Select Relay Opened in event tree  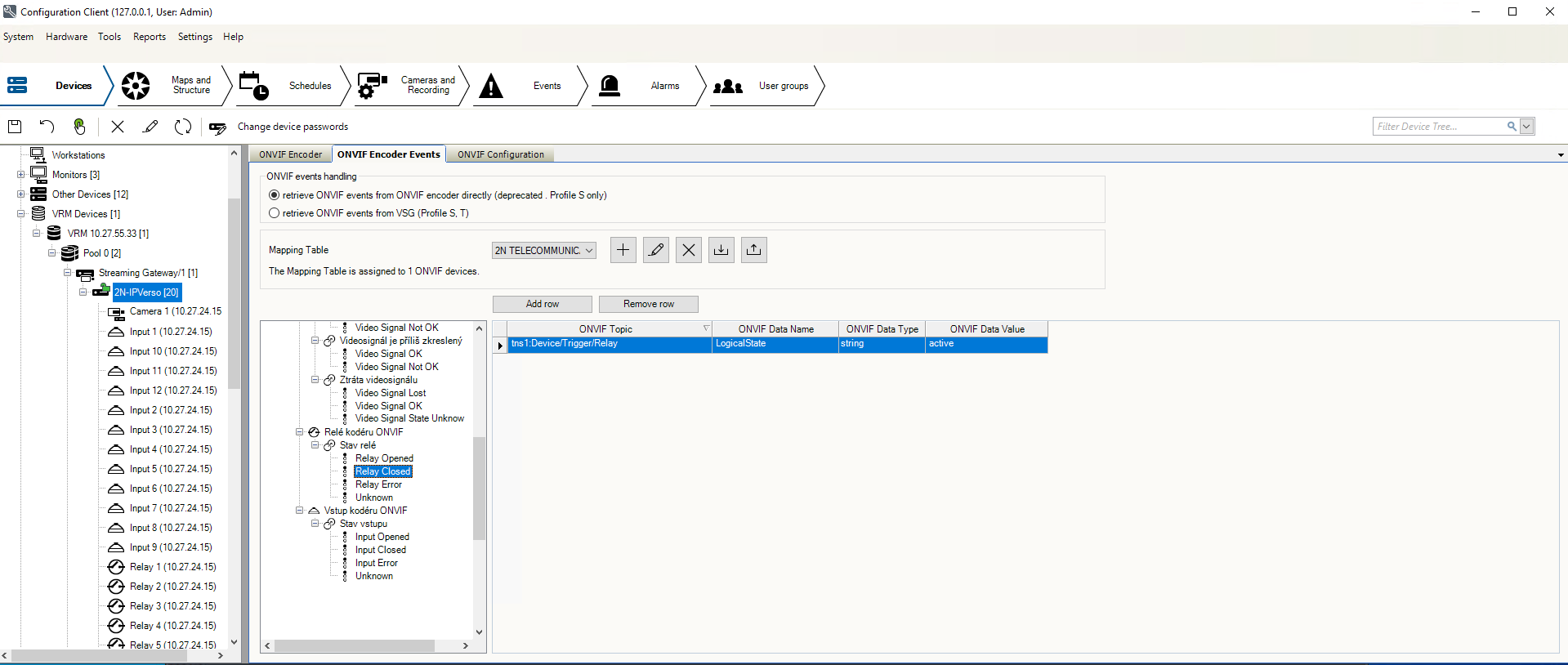tap(384, 458)
